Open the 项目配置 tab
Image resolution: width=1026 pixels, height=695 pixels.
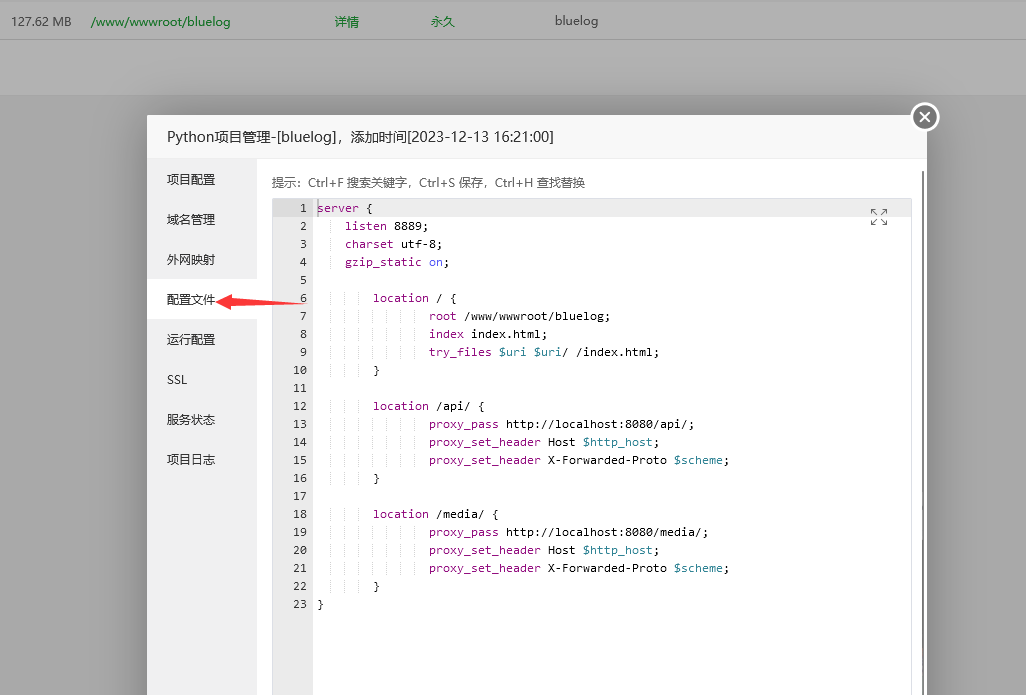tap(191, 180)
